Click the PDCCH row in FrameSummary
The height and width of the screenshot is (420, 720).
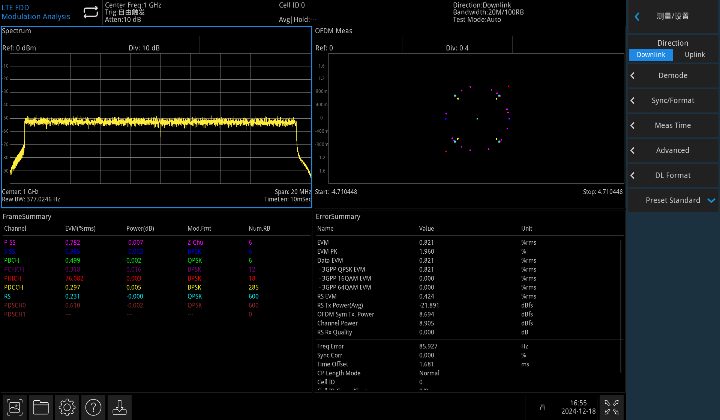click(156, 287)
